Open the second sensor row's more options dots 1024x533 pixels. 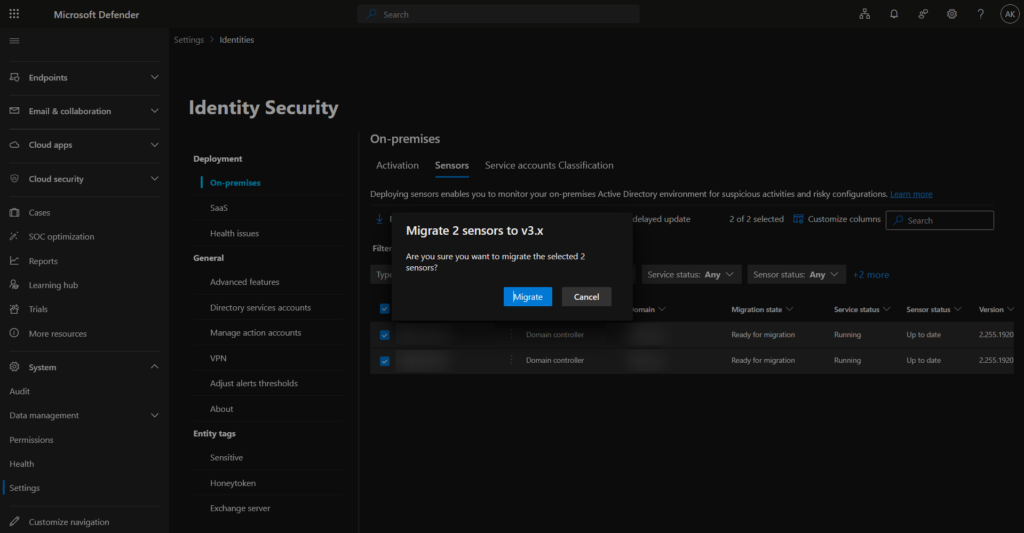pyautogui.click(x=511, y=360)
